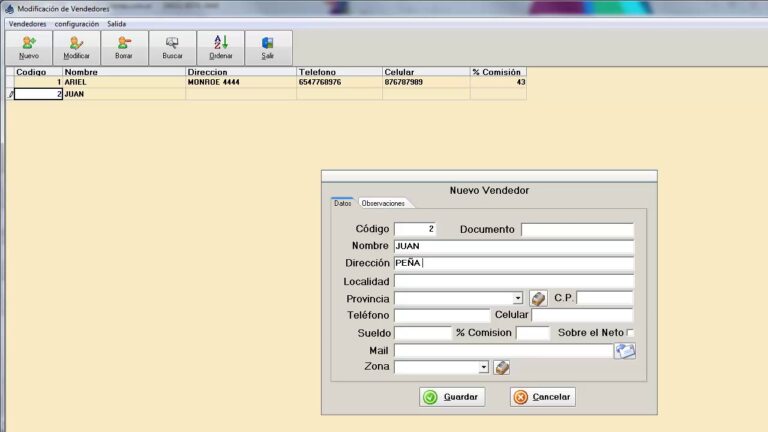The height and width of the screenshot is (432, 768).
Task: Click the MONROE 4444 address cell
Action: [241, 82]
